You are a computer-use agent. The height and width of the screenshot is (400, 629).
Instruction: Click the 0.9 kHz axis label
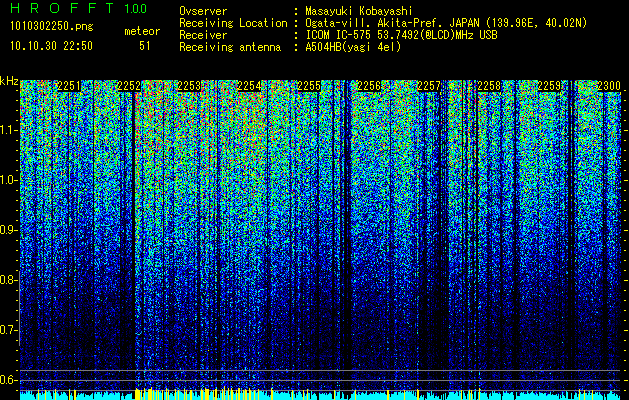pyautogui.click(x=8, y=230)
